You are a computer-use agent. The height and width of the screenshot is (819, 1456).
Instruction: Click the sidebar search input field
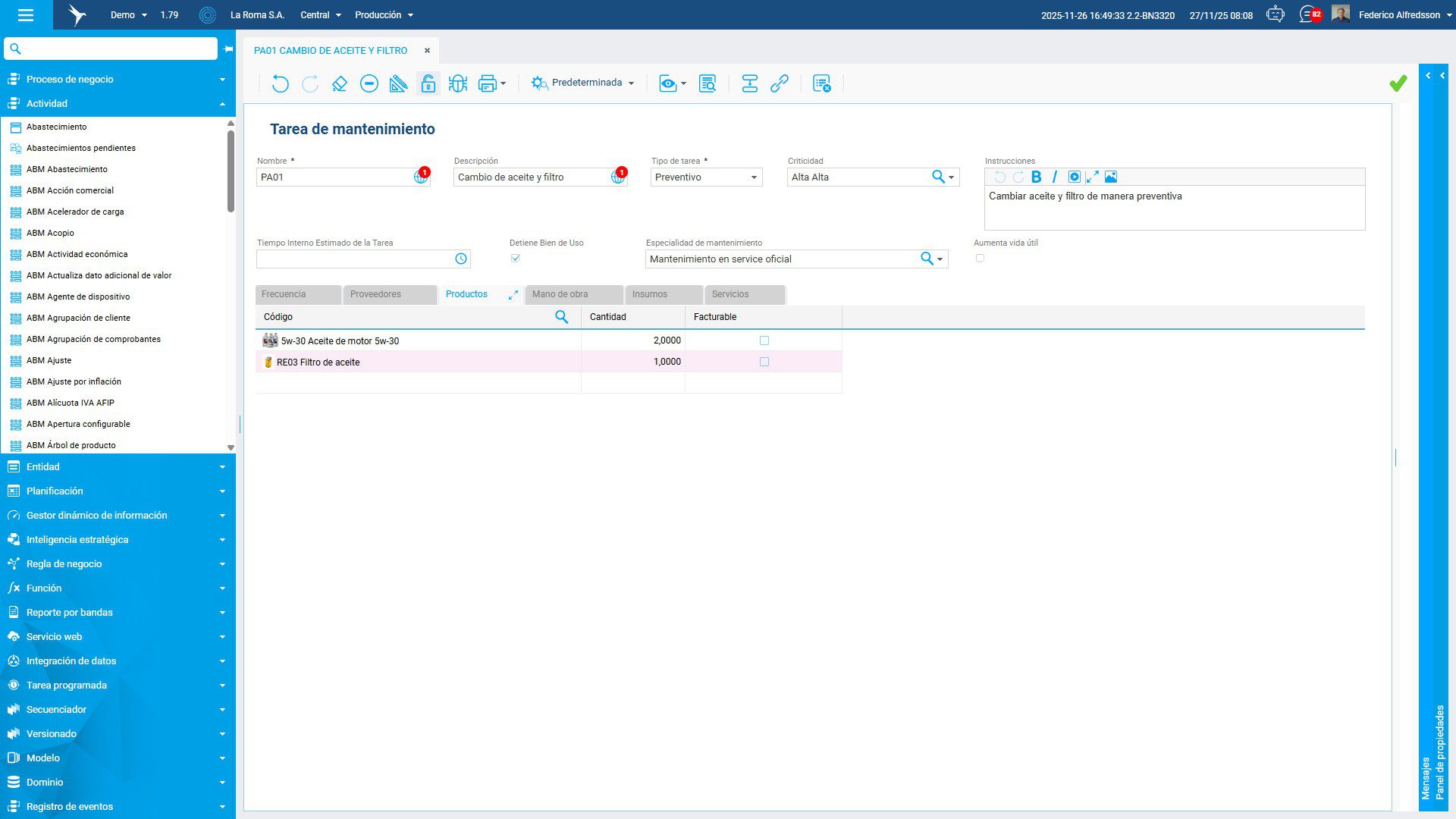[118, 49]
